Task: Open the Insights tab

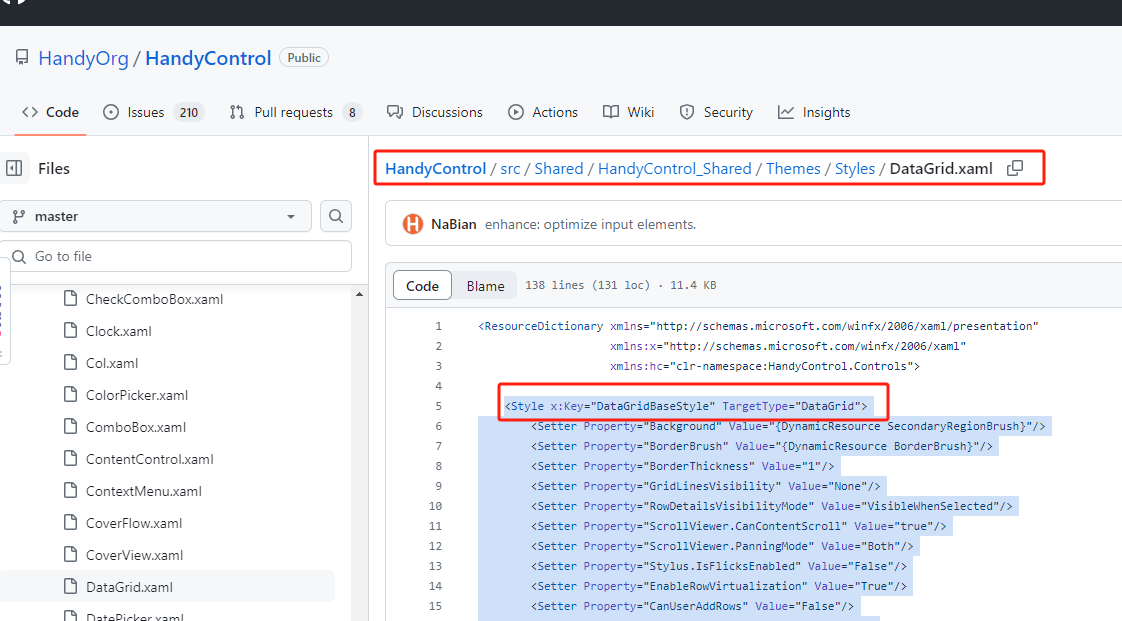Action: (x=814, y=112)
